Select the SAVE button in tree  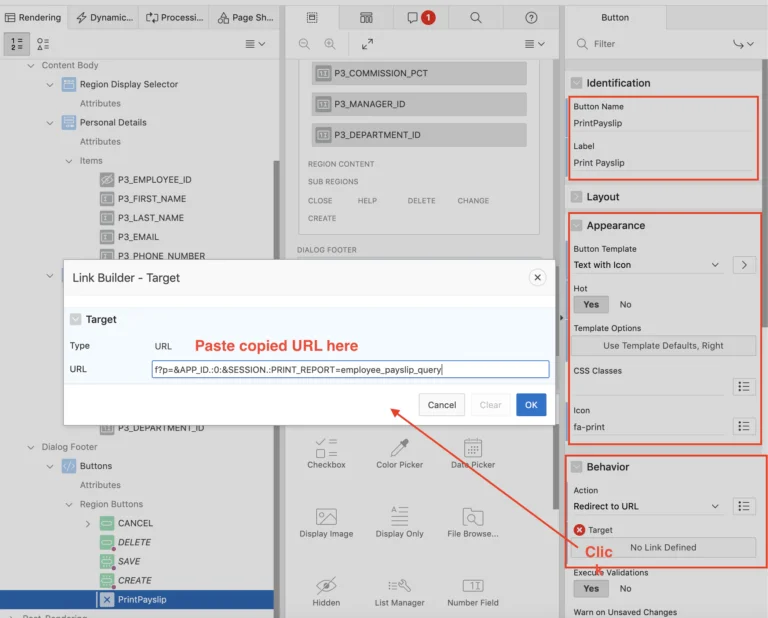tap(128, 562)
